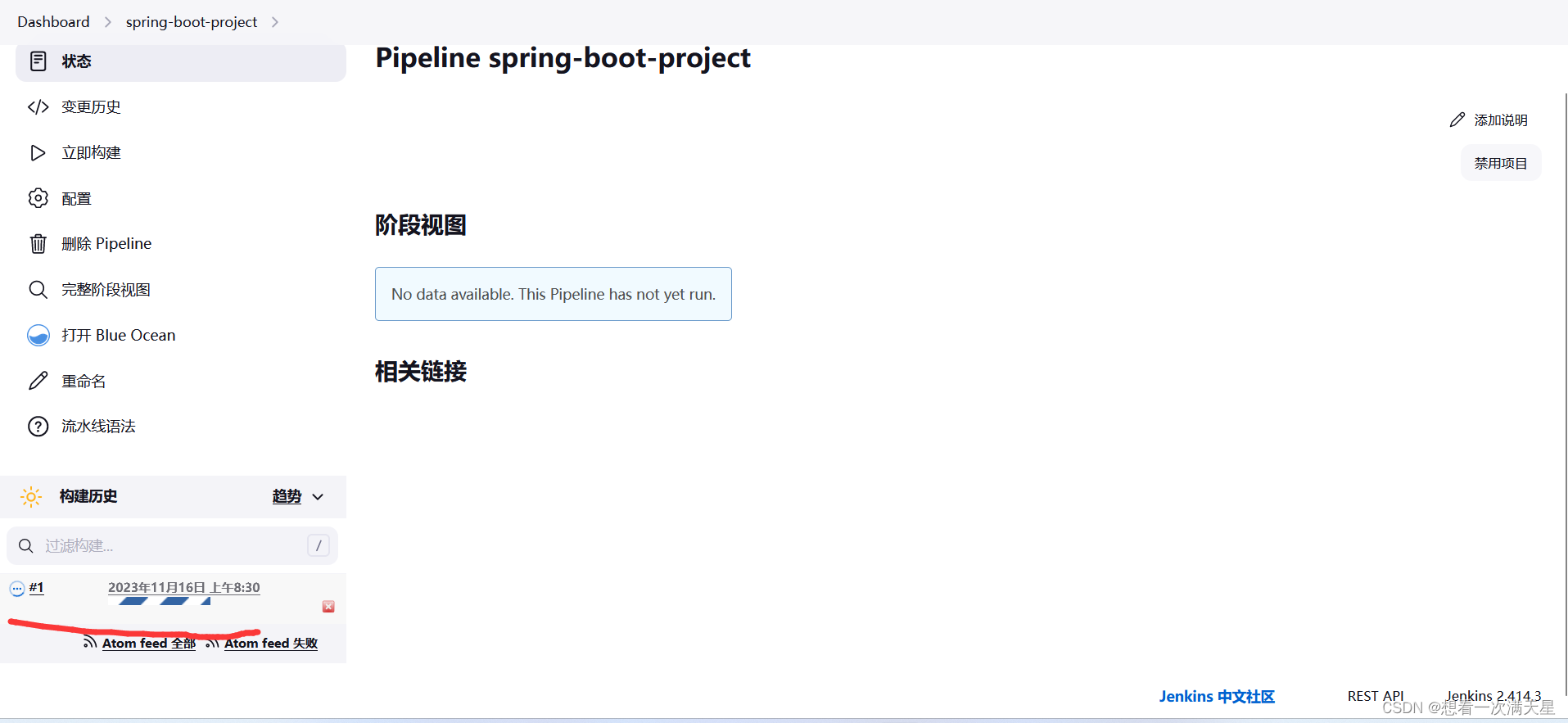
Task: Click the 禁用项目 button
Action: coord(1501,163)
